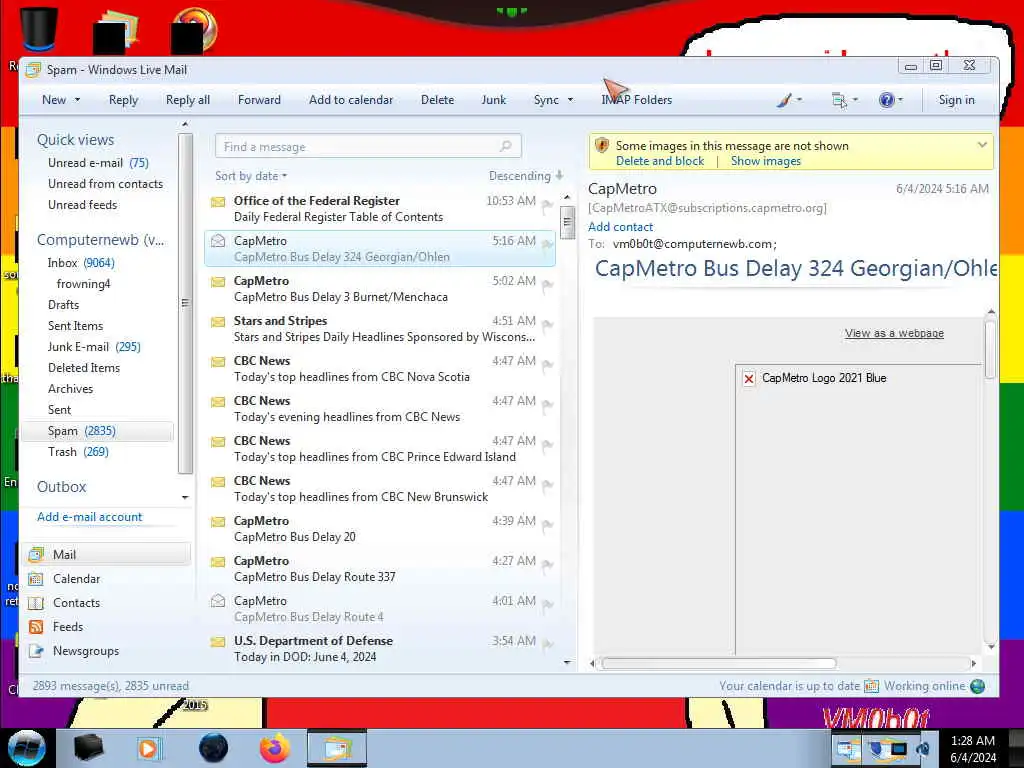Image resolution: width=1024 pixels, height=768 pixels.
Task: Flag the CBC Nova Scotia headlines message
Action: pyautogui.click(x=548, y=365)
